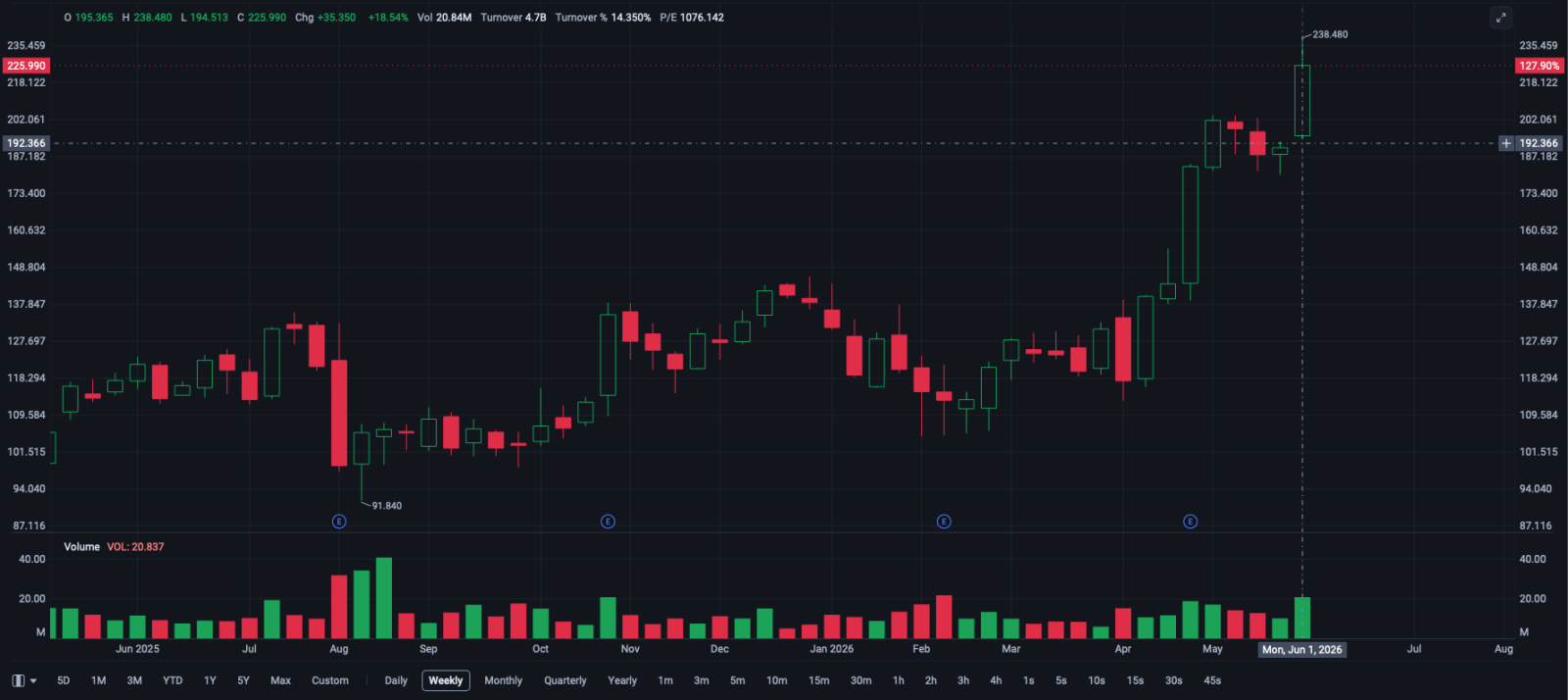The width and height of the screenshot is (1568, 700).
Task: Switch to the Quarterly interval
Action: [565, 680]
